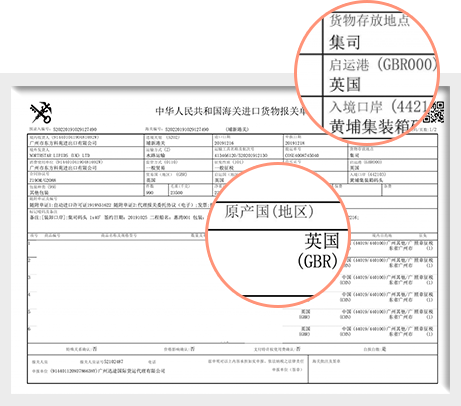Click the NORTHSTAR LIPIDS (UK) LTD field
Screen dimensions: 461x406
(59, 155)
